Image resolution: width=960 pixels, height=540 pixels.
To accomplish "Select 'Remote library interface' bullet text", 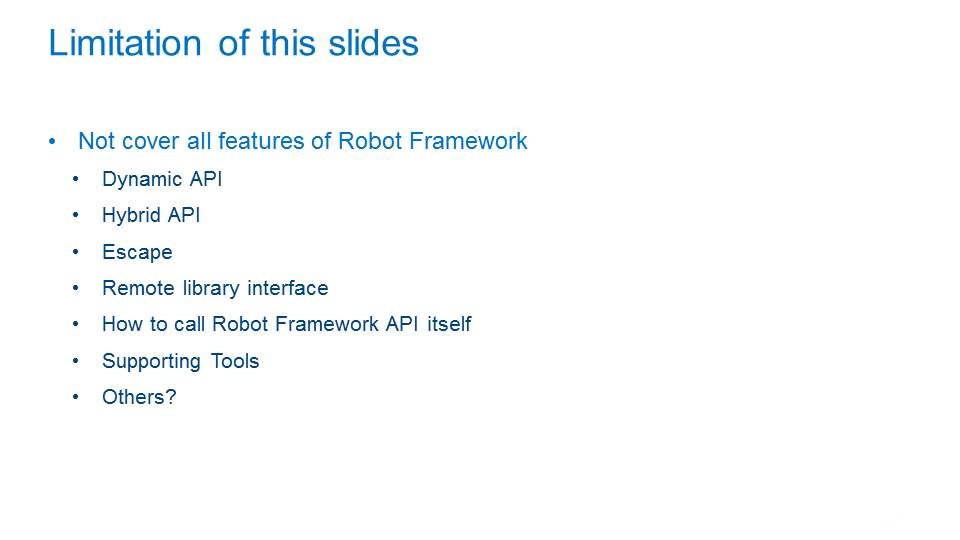I will coord(215,288).
